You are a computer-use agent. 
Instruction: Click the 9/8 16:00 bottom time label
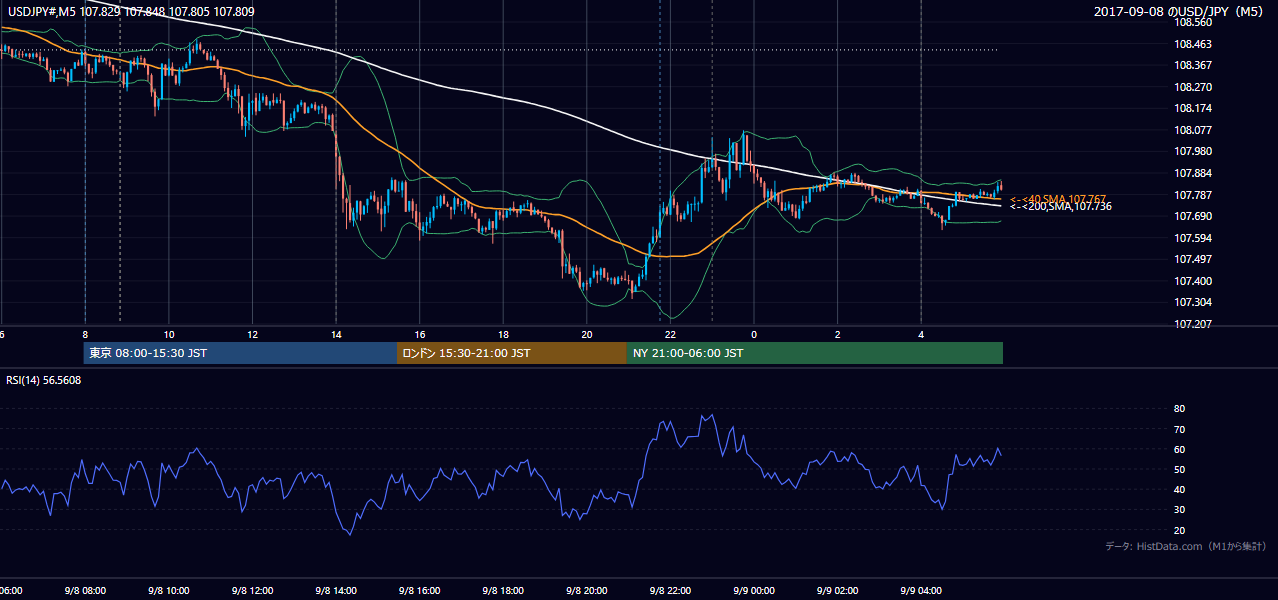coord(419,591)
